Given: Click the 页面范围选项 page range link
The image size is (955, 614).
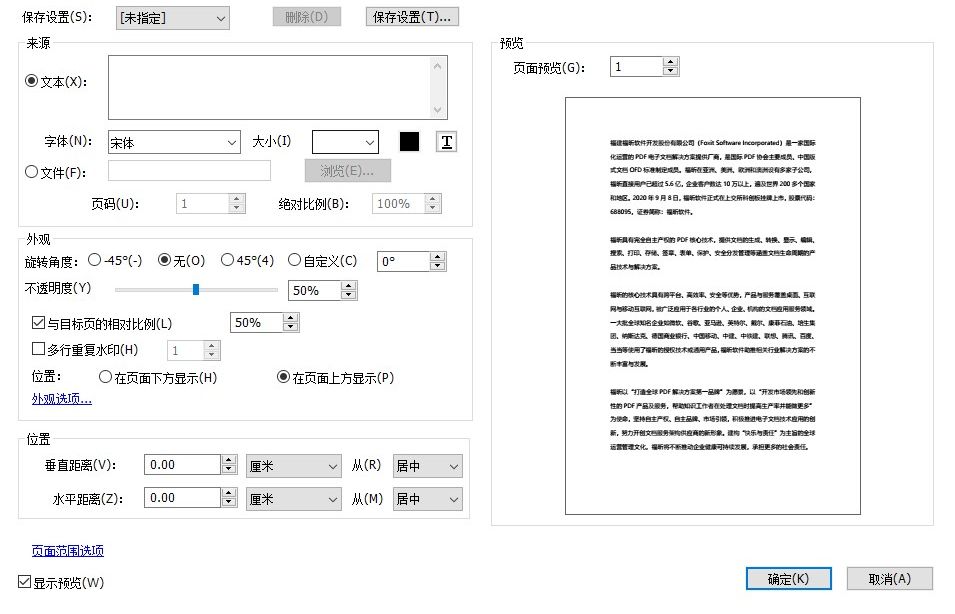Looking at the screenshot, I should pyautogui.click(x=66, y=551).
